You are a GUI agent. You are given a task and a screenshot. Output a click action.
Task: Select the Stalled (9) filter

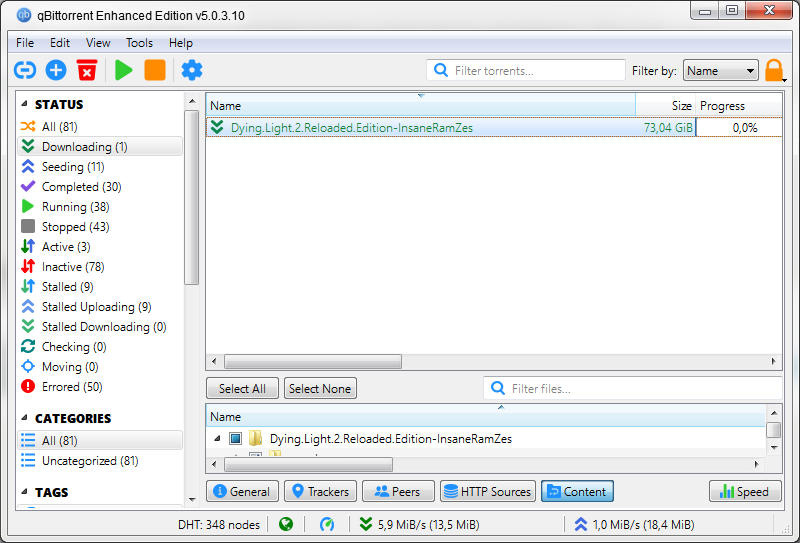click(100, 286)
